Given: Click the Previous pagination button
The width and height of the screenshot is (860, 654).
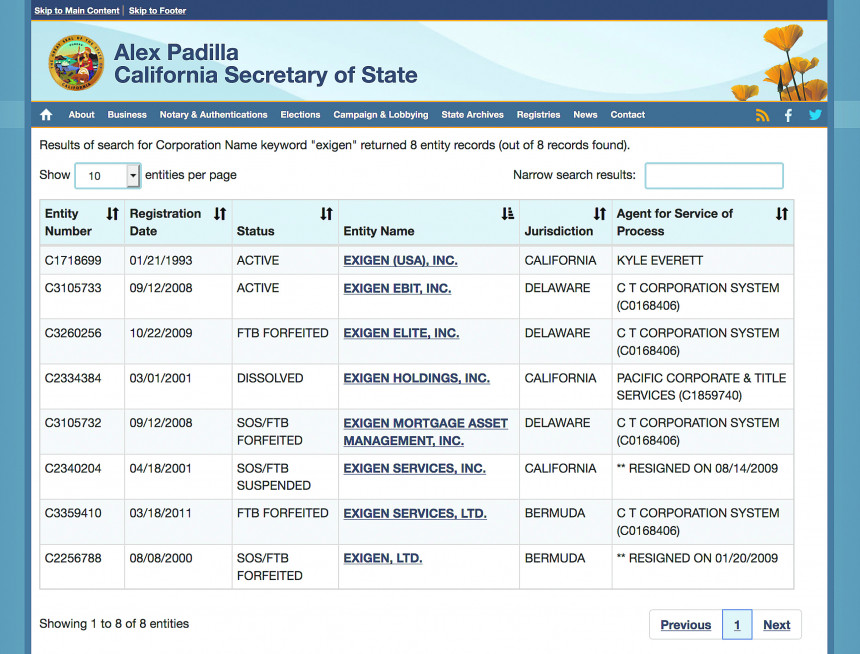Looking at the screenshot, I should (x=685, y=625).
